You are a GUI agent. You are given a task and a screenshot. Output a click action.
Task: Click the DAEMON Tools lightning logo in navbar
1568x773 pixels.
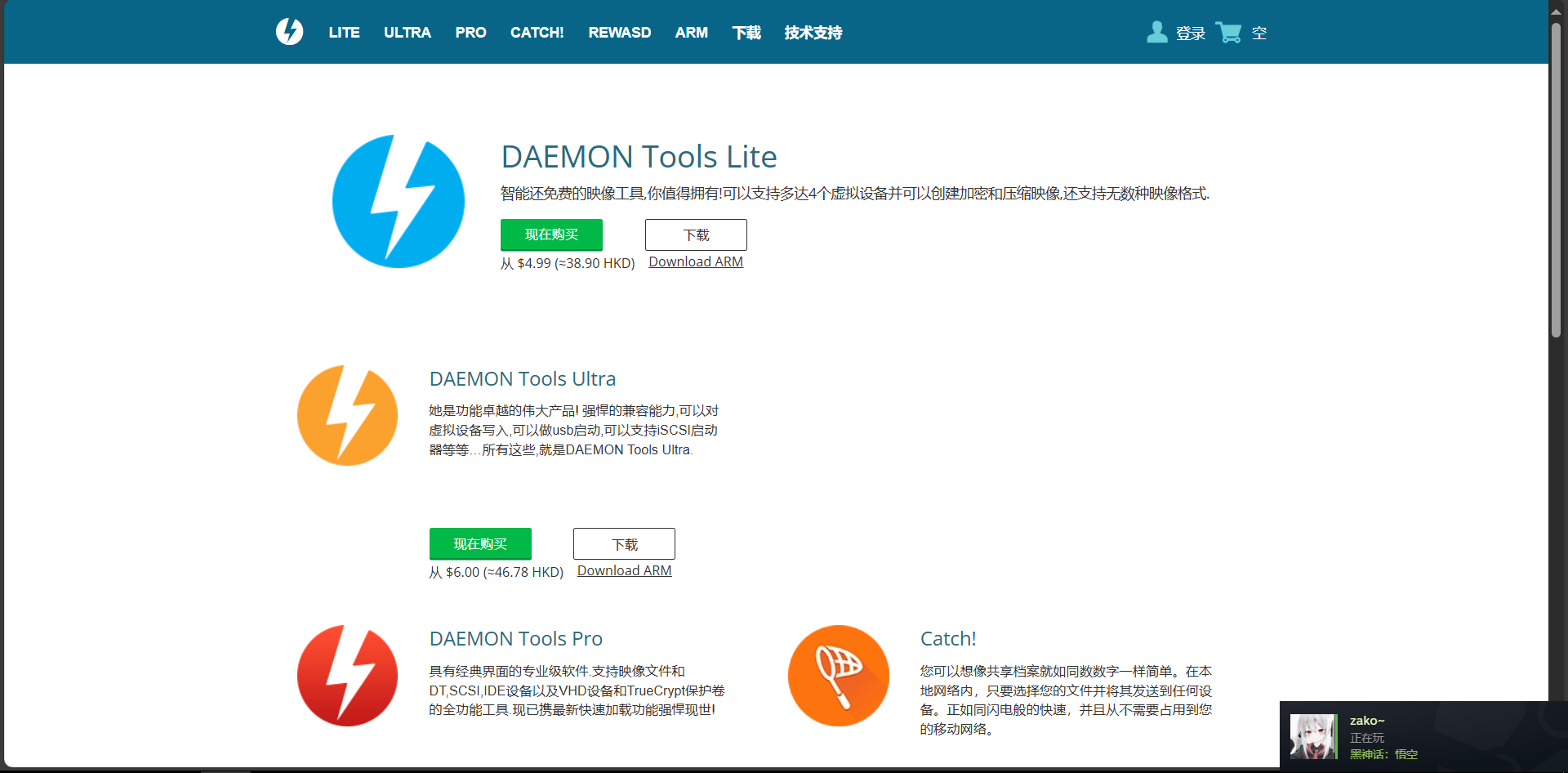289,32
